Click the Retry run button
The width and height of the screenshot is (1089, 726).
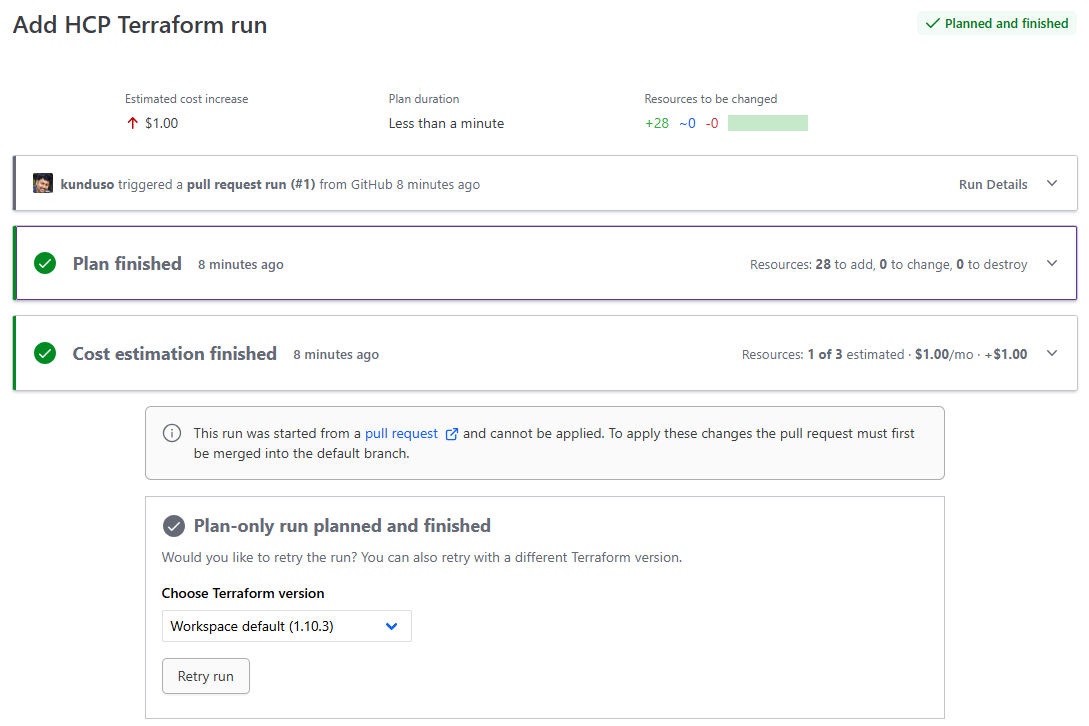pos(206,676)
